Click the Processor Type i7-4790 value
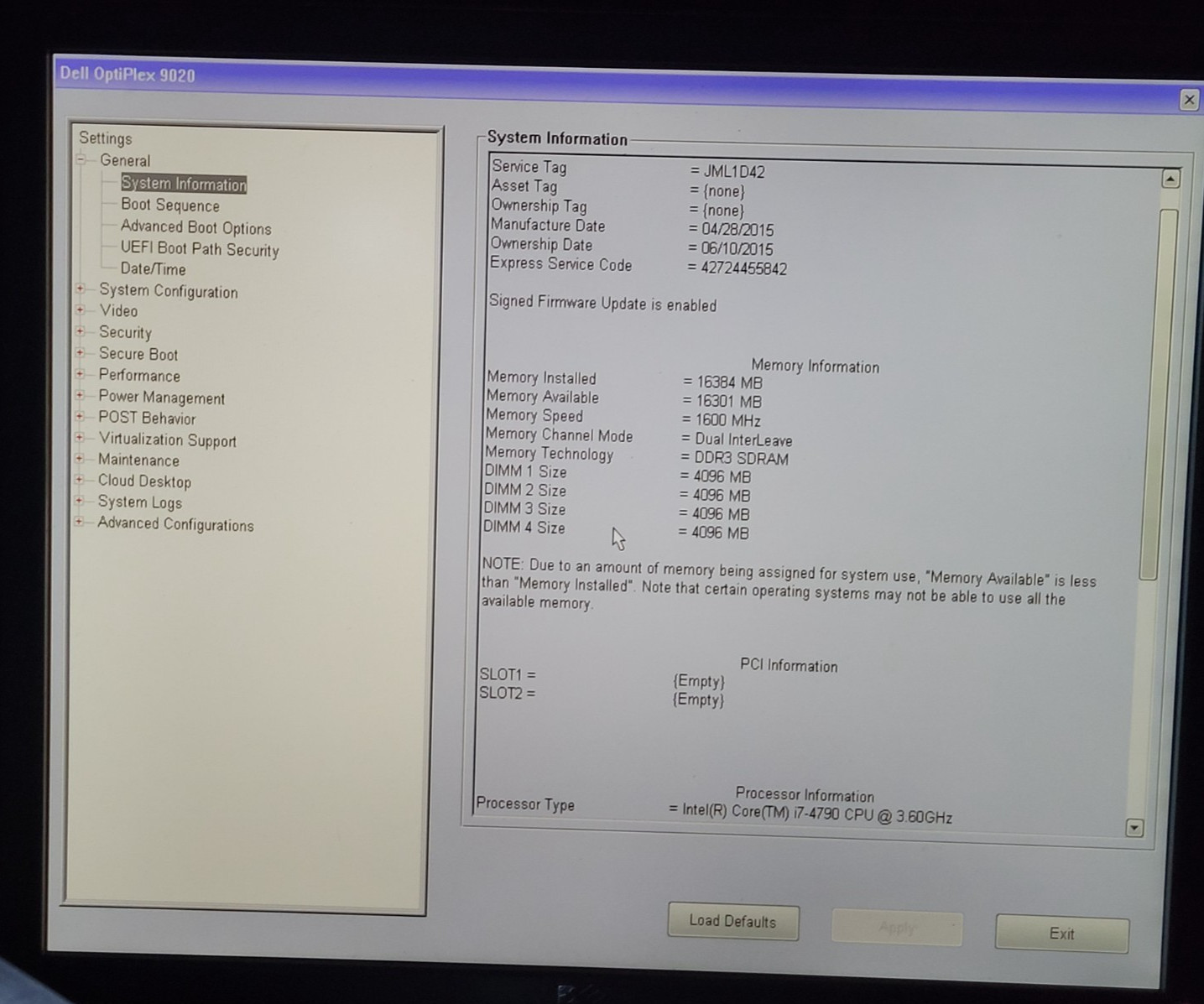Image resolution: width=1204 pixels, height=1004 pixels. tap(817, 814)
